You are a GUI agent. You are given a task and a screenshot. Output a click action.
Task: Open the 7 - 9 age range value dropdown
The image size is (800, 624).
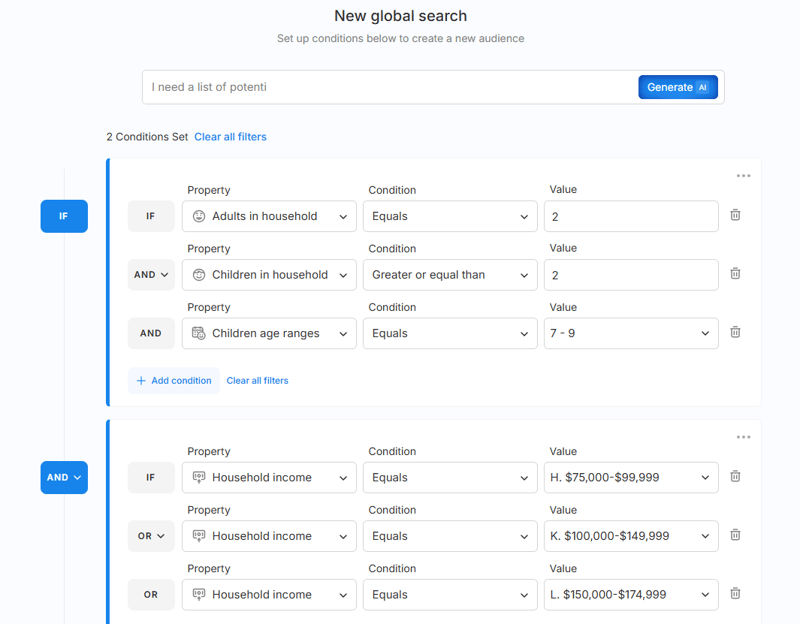click(630, 333)
